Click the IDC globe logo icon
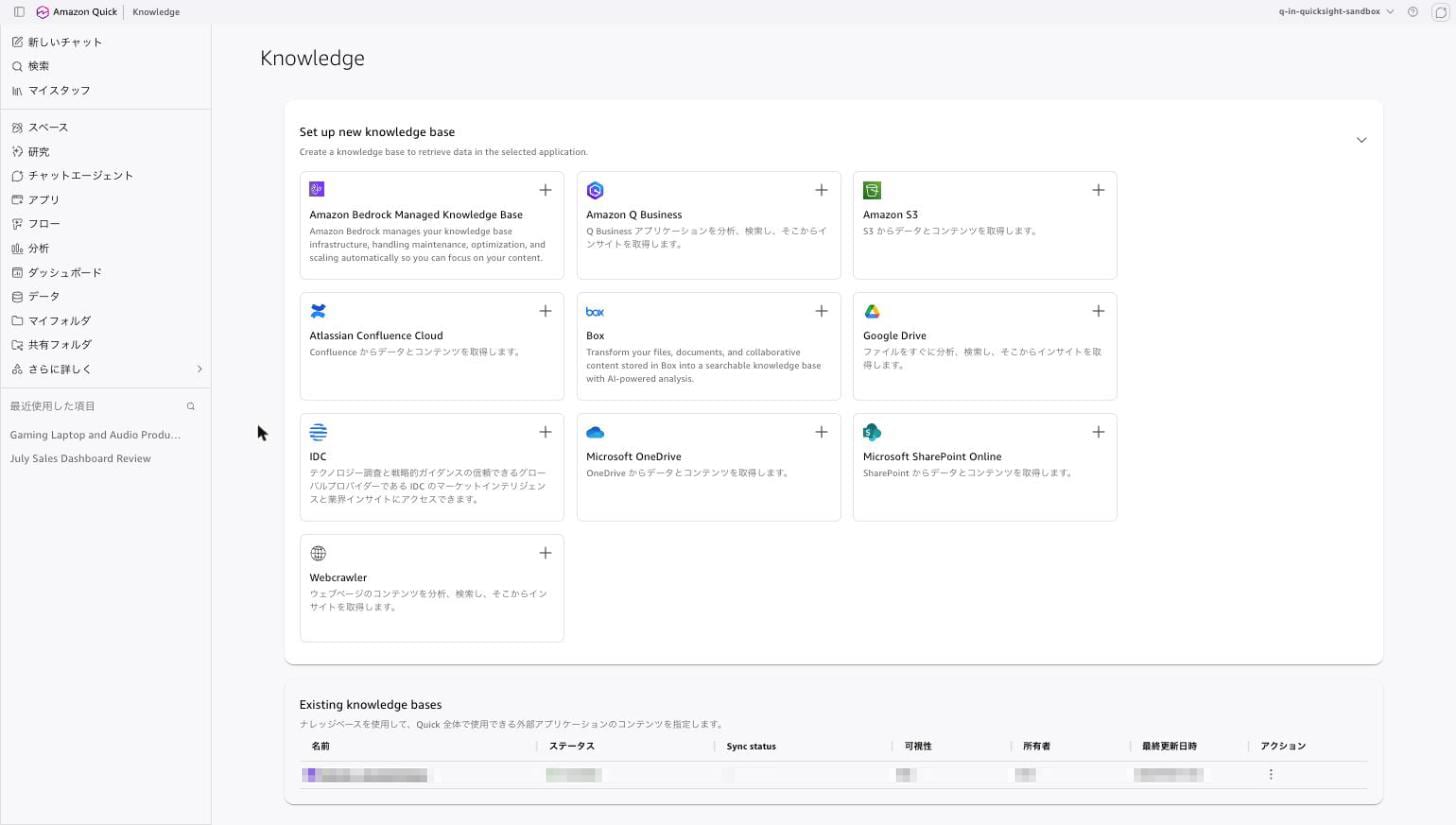 pos(318,432)
